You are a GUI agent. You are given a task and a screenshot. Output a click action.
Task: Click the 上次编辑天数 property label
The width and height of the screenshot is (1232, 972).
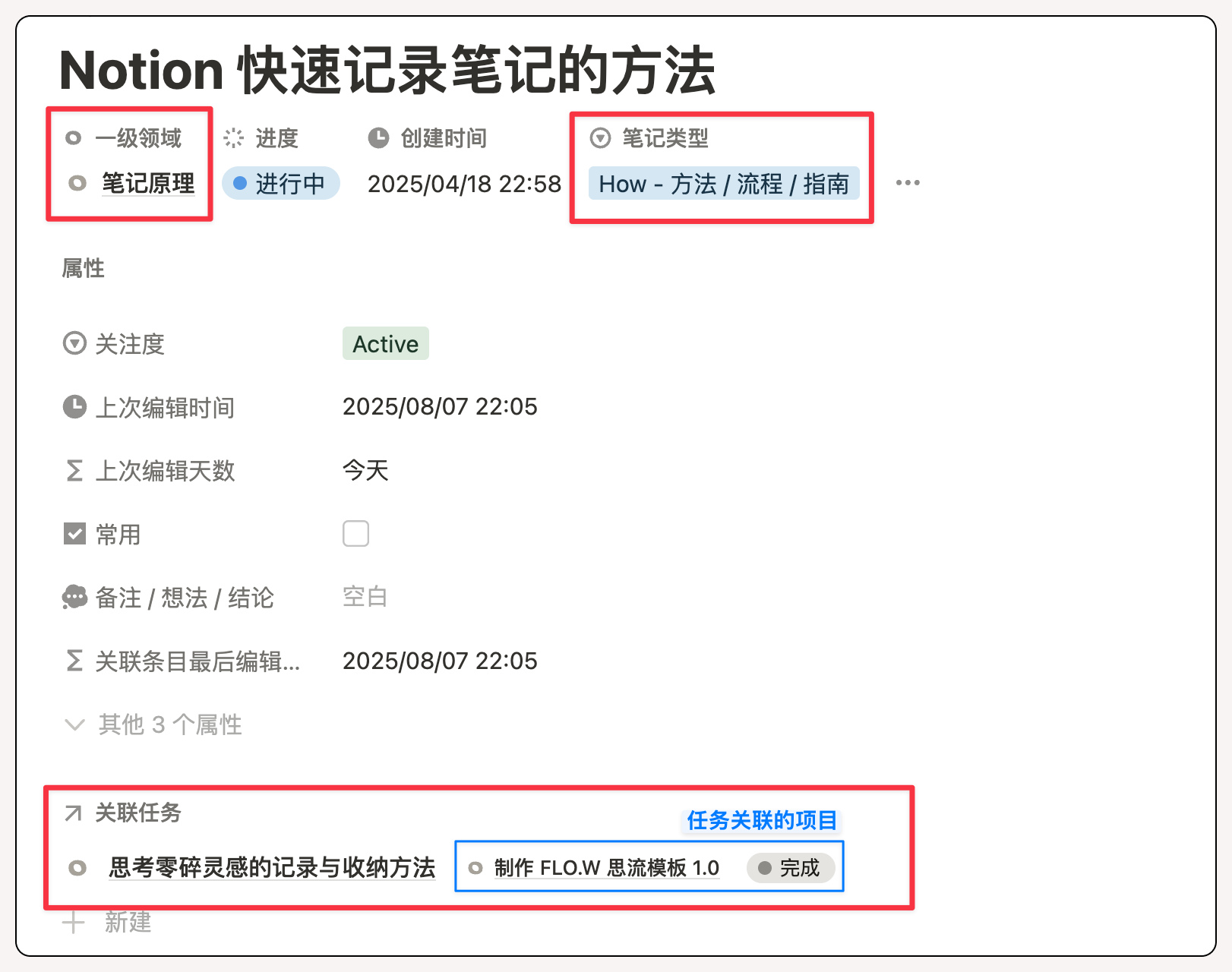click(x=165, y=471)
